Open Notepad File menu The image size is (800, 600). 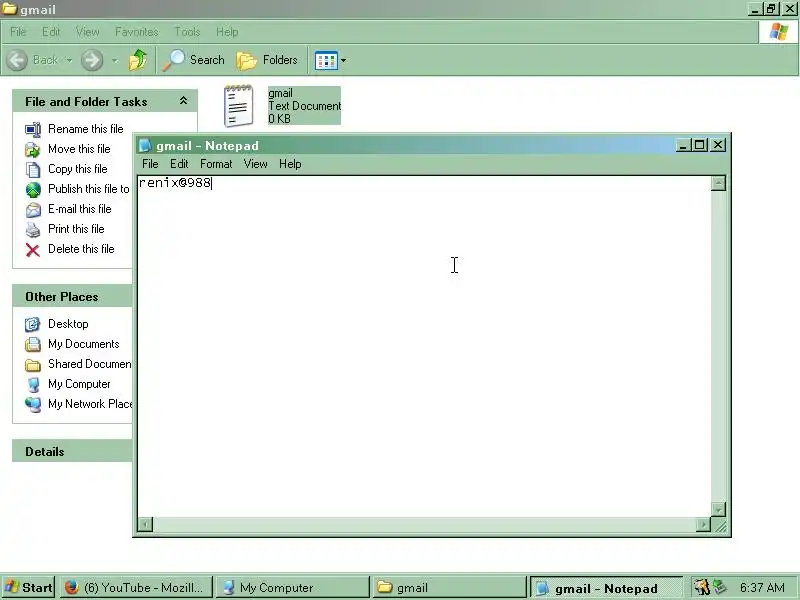click(x=150, y=164)
